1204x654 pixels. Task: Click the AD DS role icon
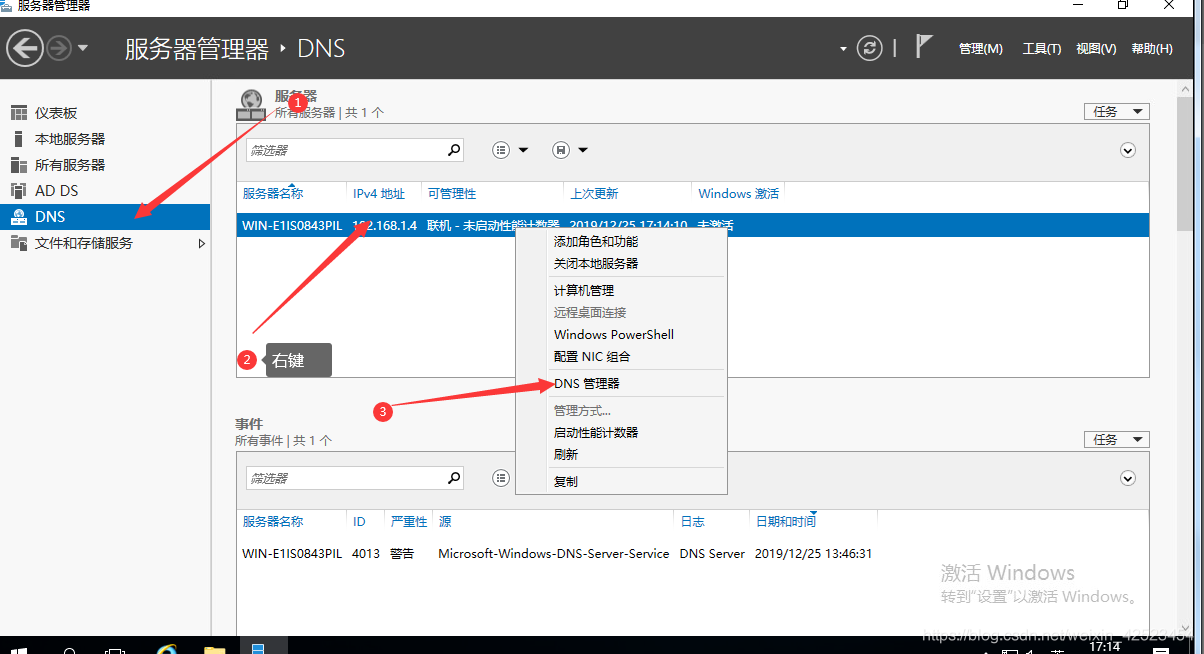[x=18, y=191]
